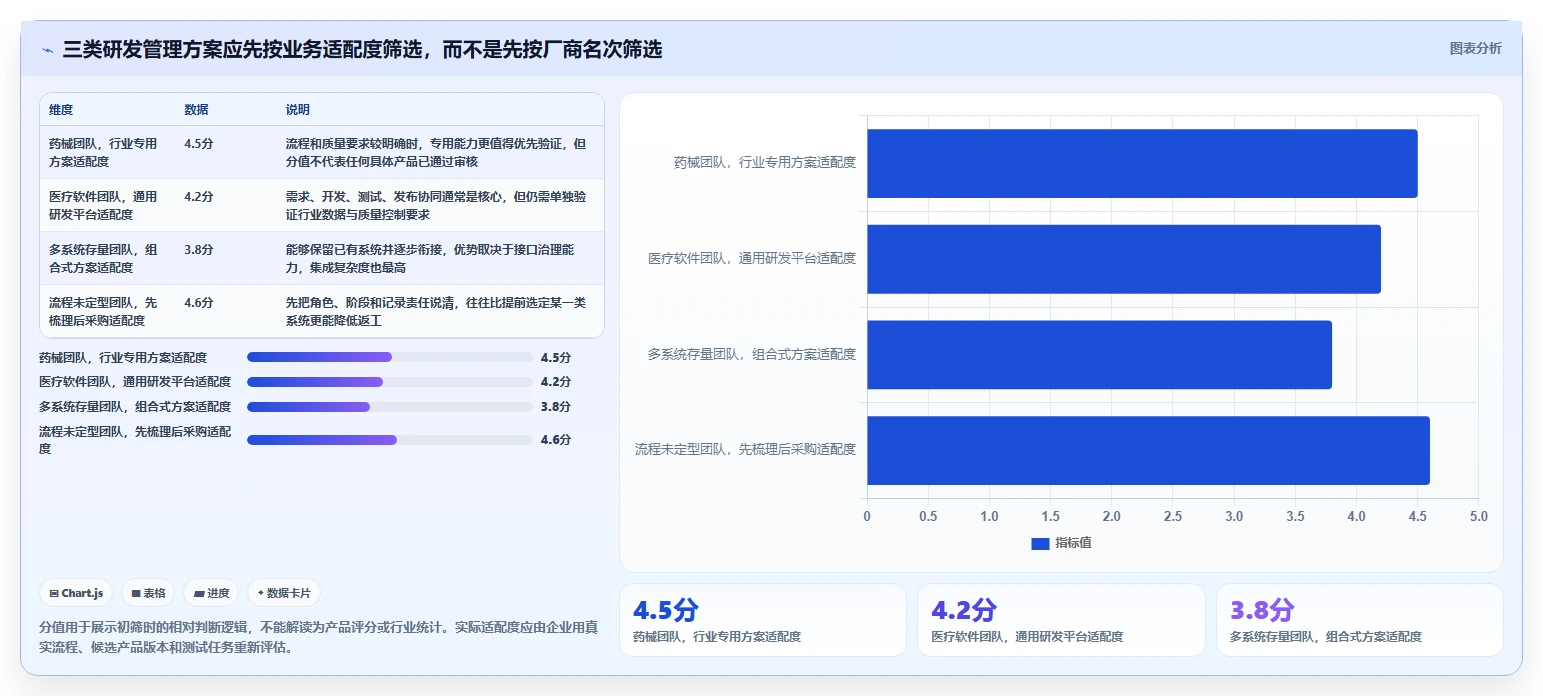
Task: Click chart axis label 药械团队，行业专用方案适配度
Action: pos(765,163)
